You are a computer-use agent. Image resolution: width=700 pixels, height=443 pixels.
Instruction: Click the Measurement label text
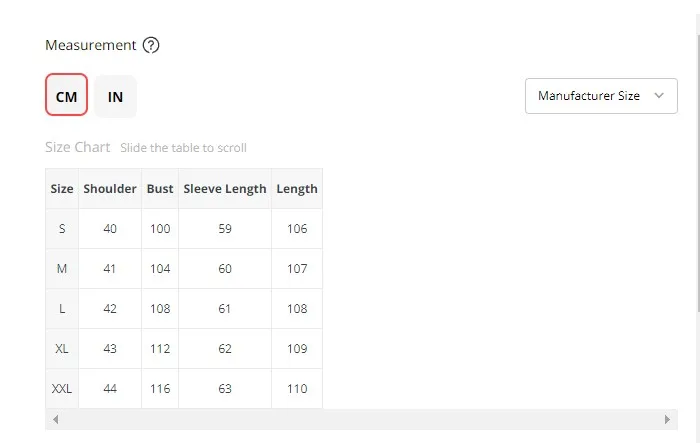[x=91, y=45]
